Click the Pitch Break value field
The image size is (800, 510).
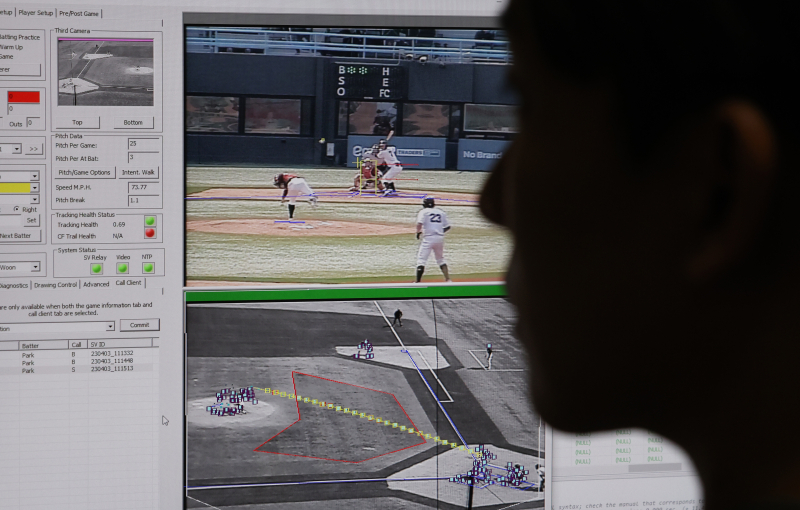point(143,200)
